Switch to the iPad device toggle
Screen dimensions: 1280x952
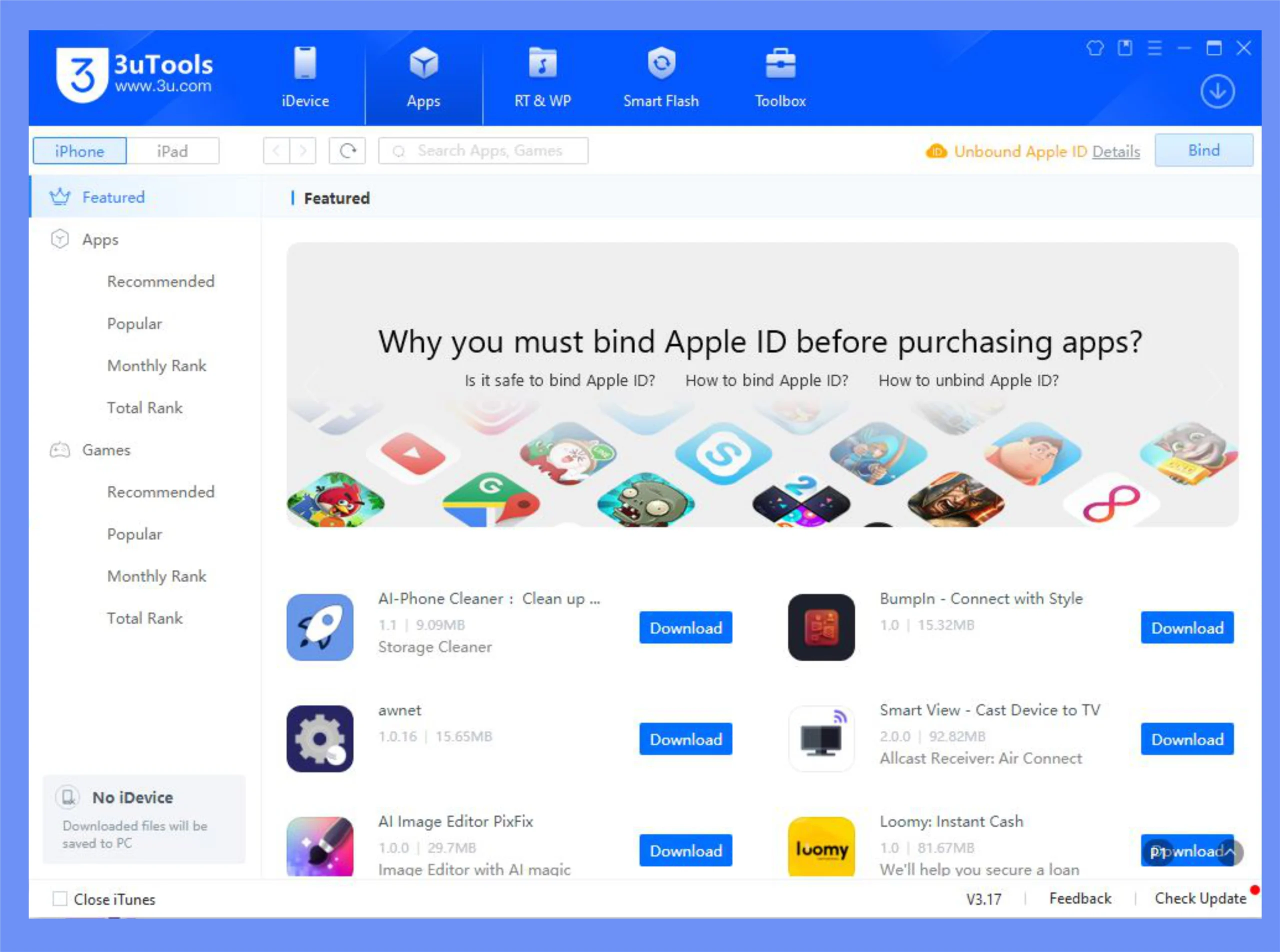pyautogui.click(x=172, y=151)
